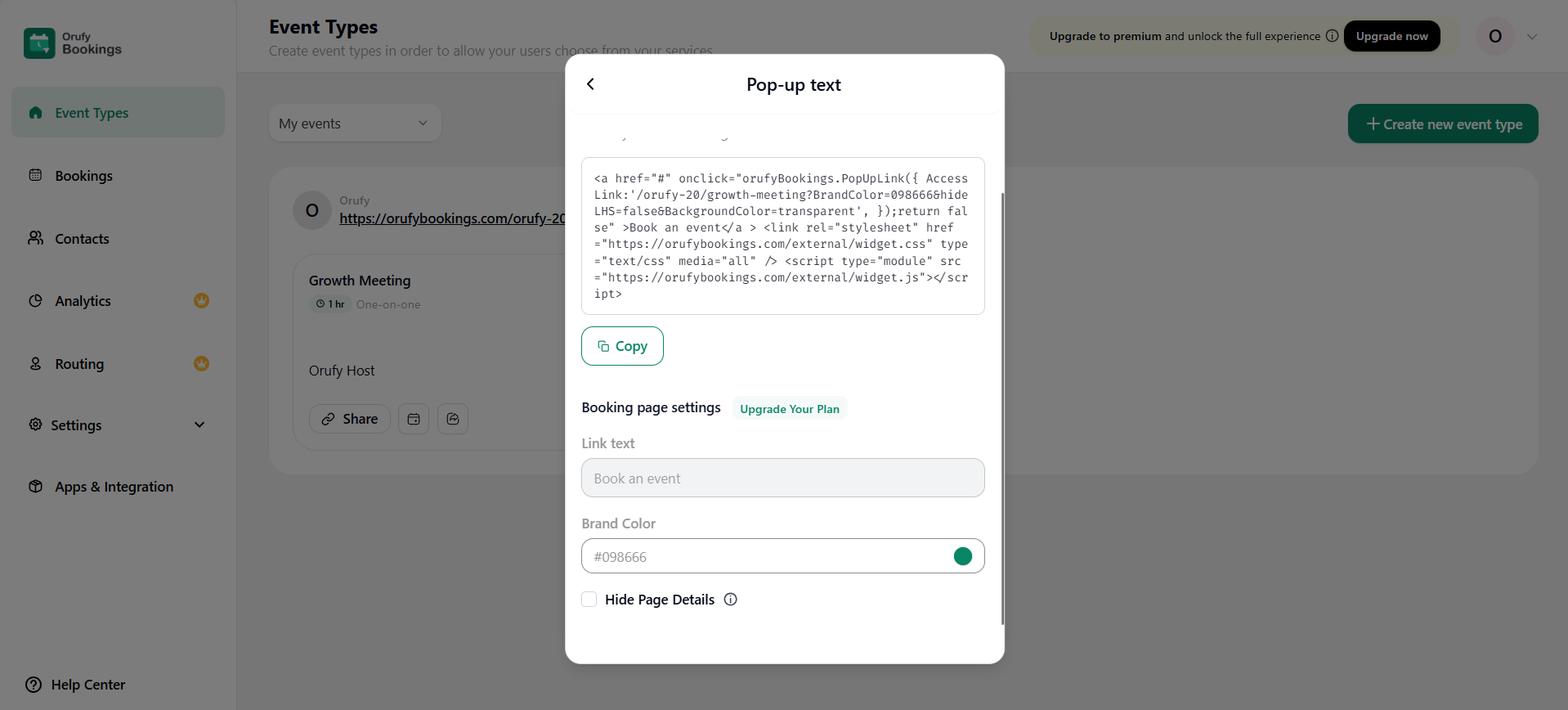Expand the My events dropdown
Screen dimensions: 1568x710
click(355, 124)
